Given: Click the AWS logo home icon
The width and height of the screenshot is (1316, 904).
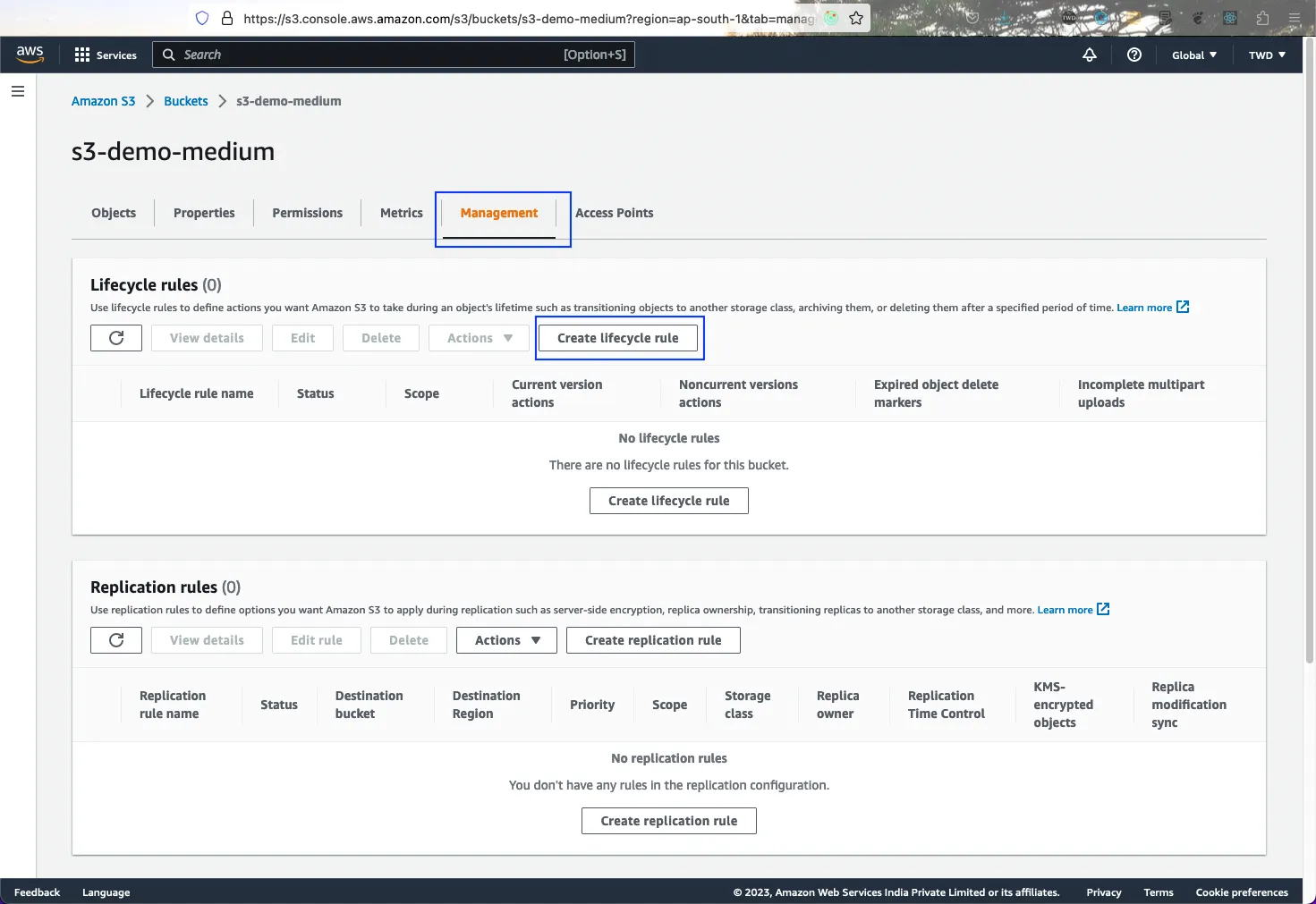Looking at the screenshot, I should (x=30, y=54).
